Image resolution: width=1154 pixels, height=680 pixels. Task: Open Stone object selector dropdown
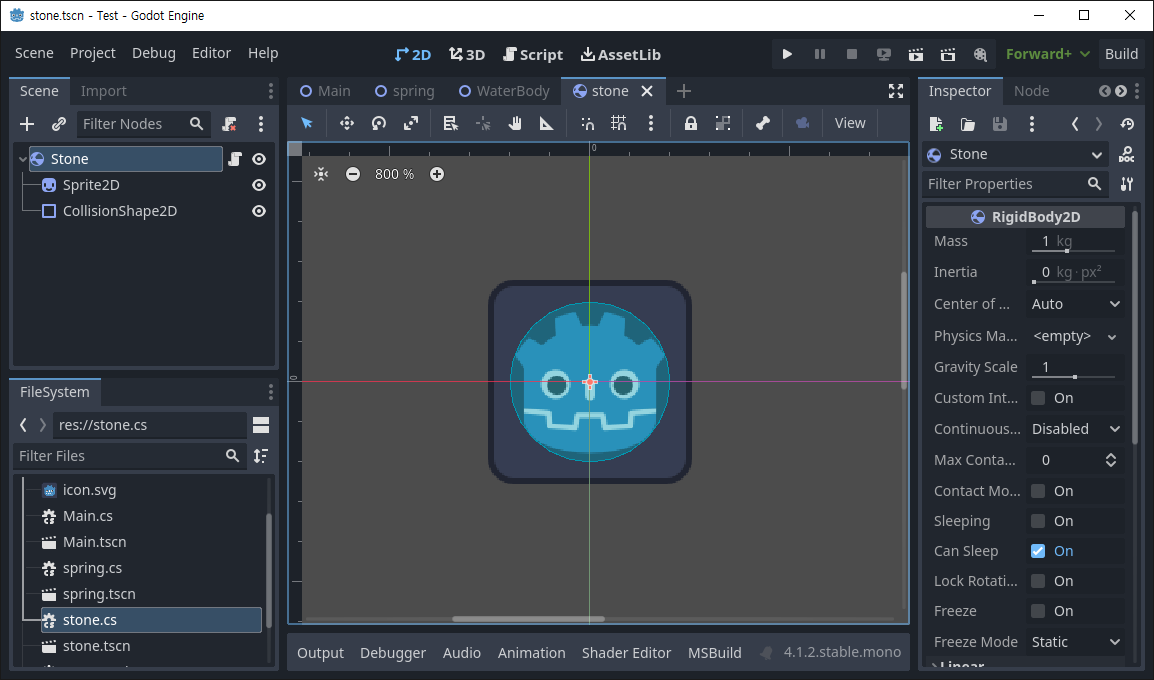pos(1016,155)
